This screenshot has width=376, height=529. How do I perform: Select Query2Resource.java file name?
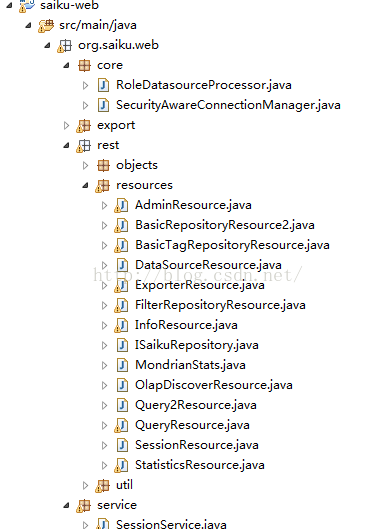196,405
